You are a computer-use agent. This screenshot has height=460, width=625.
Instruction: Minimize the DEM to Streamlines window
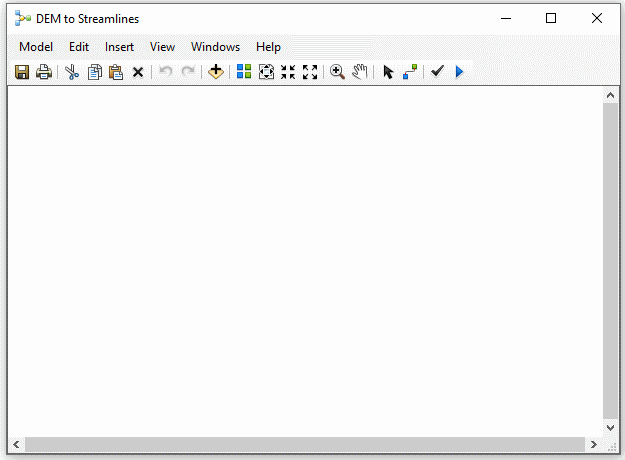tap(506, 18)
